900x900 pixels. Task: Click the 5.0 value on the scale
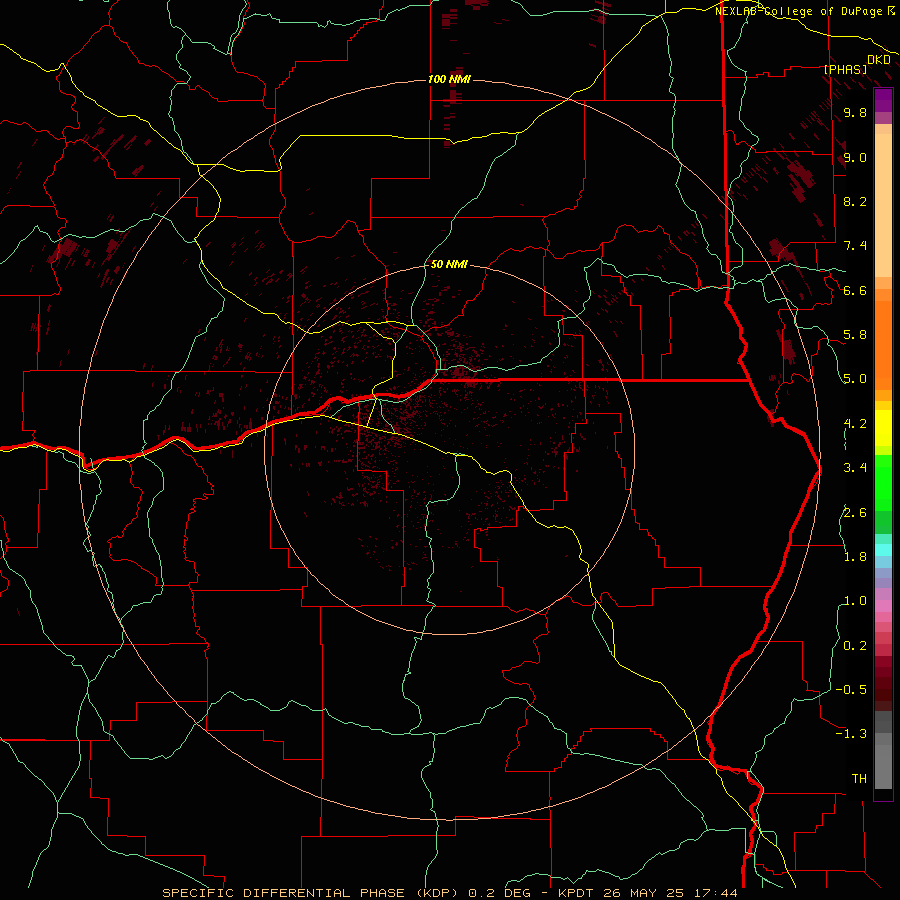point(855,379)
